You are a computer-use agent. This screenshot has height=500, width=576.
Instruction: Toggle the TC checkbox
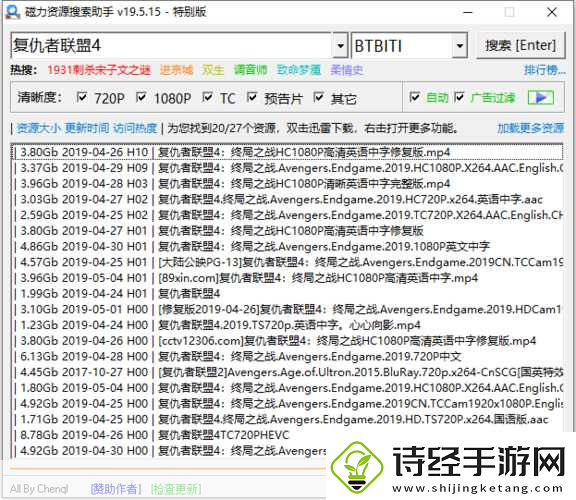point(208,97)
